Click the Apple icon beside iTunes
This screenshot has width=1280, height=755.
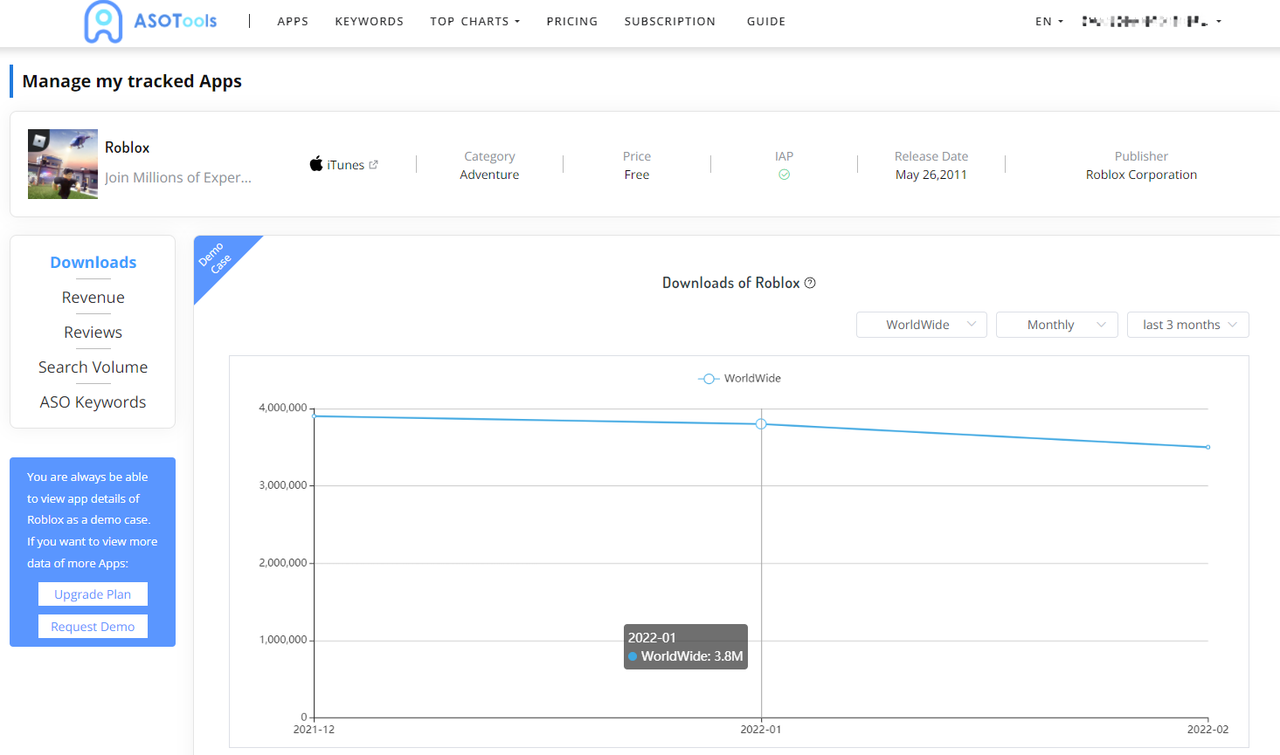315,163
